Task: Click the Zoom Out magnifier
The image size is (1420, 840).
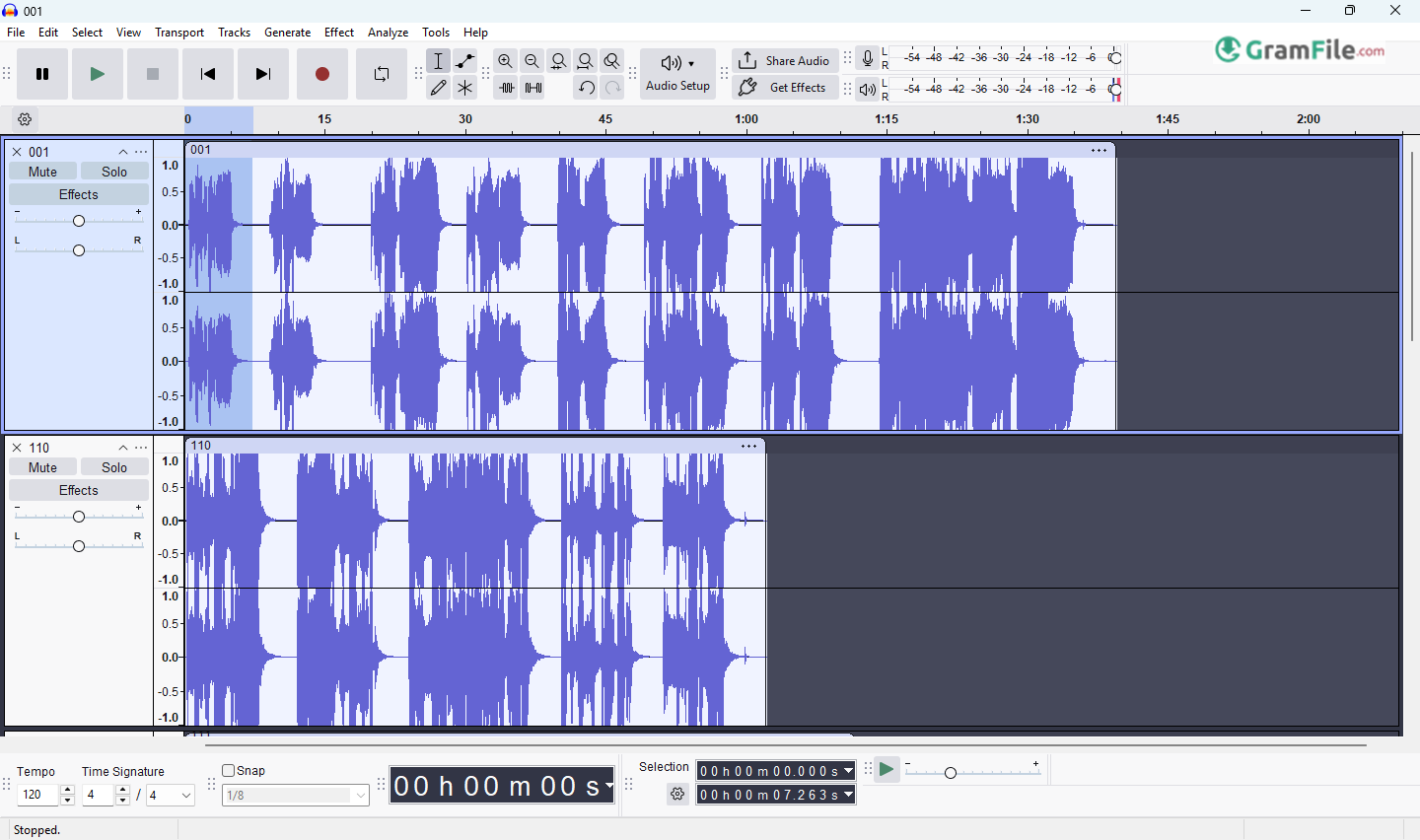Action: coord(532,61)
